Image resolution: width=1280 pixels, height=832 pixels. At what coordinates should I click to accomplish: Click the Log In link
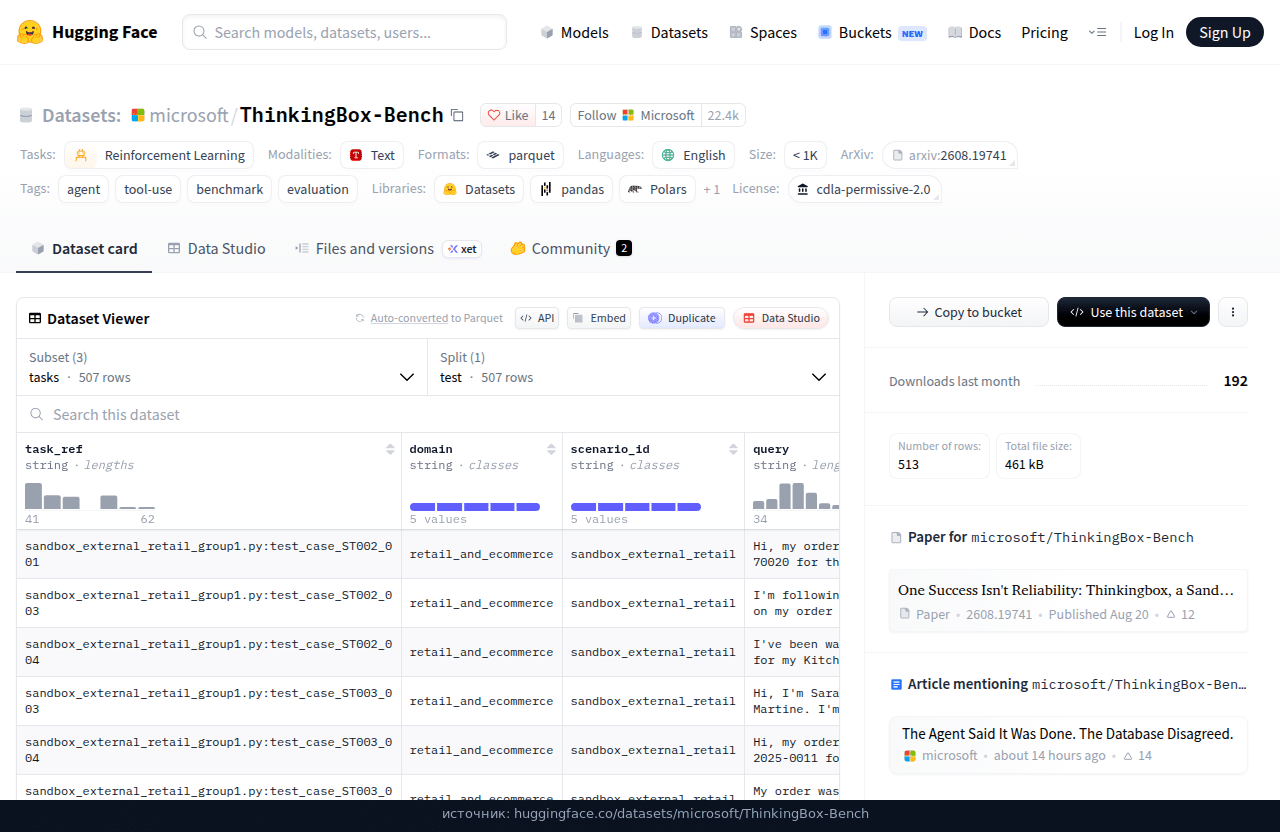tap(1153, 32)
